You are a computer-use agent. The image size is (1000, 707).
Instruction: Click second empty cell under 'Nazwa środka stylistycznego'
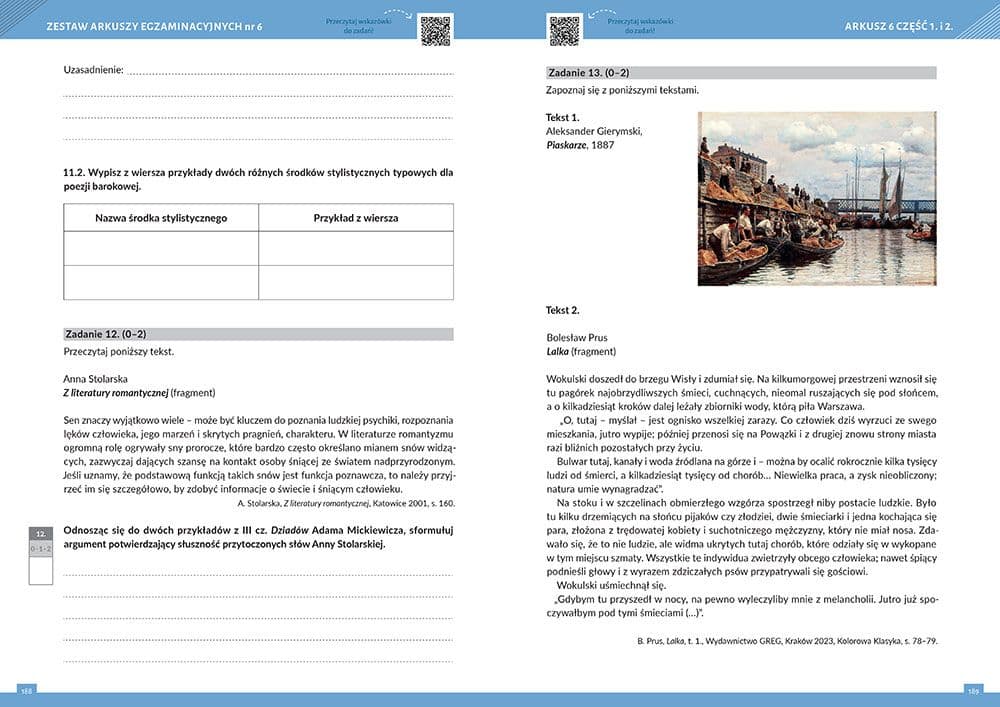[161, 282]
